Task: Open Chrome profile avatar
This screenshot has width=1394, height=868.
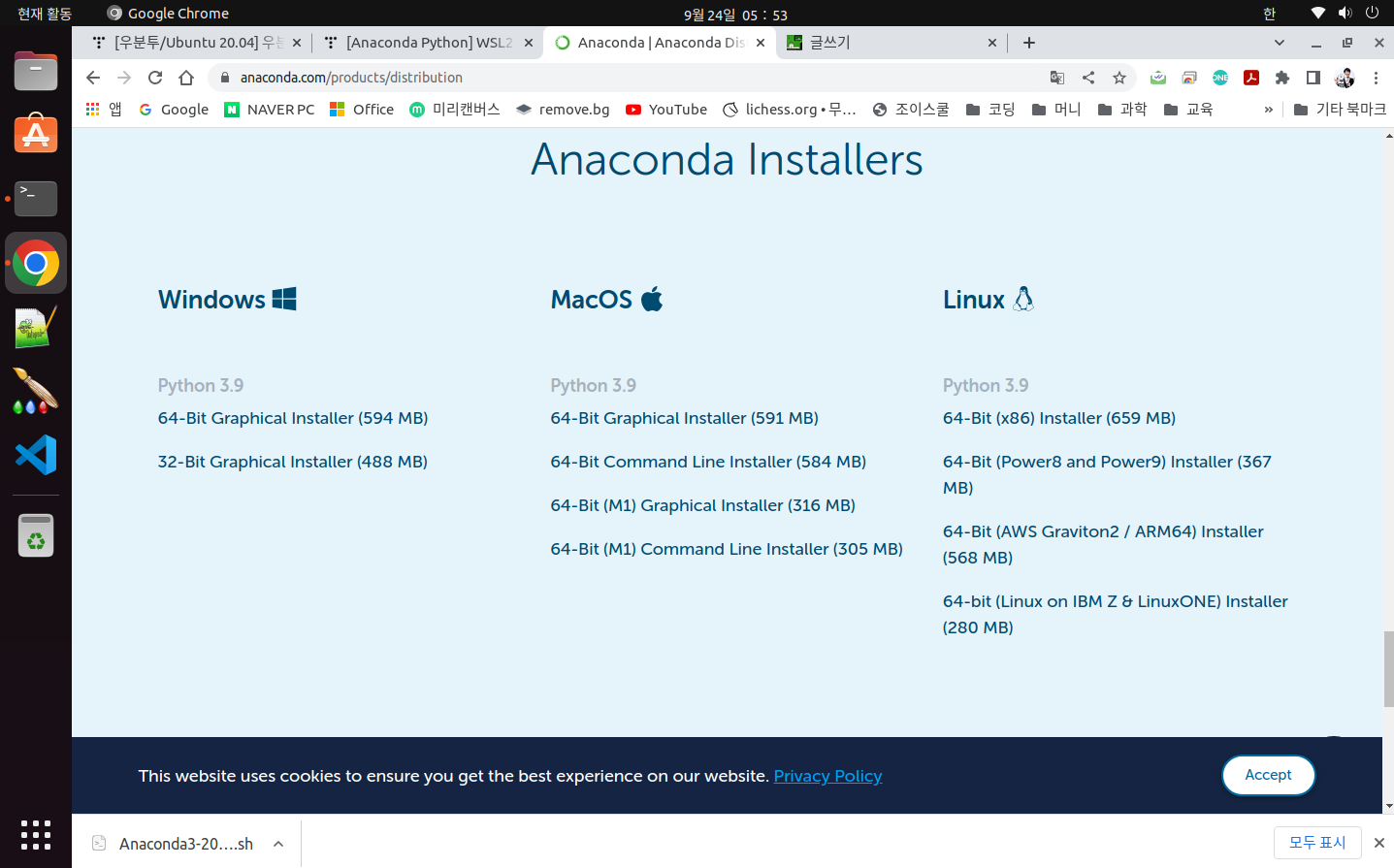Action: 1345,78
